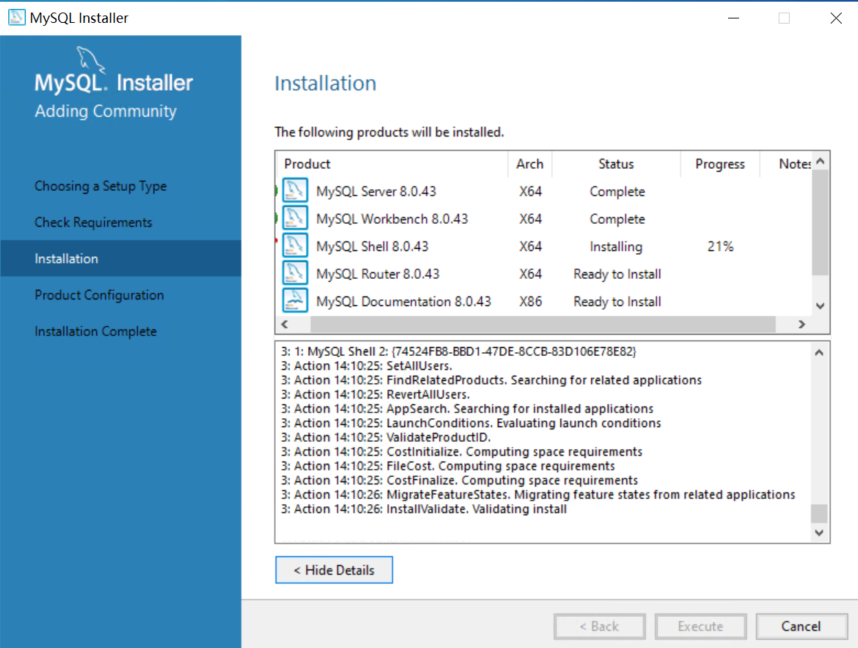The width and height of the screenshot is (858, 648).
Task: Click Ready to Install status for MySQL Router
Action: [x=617, y=274]
